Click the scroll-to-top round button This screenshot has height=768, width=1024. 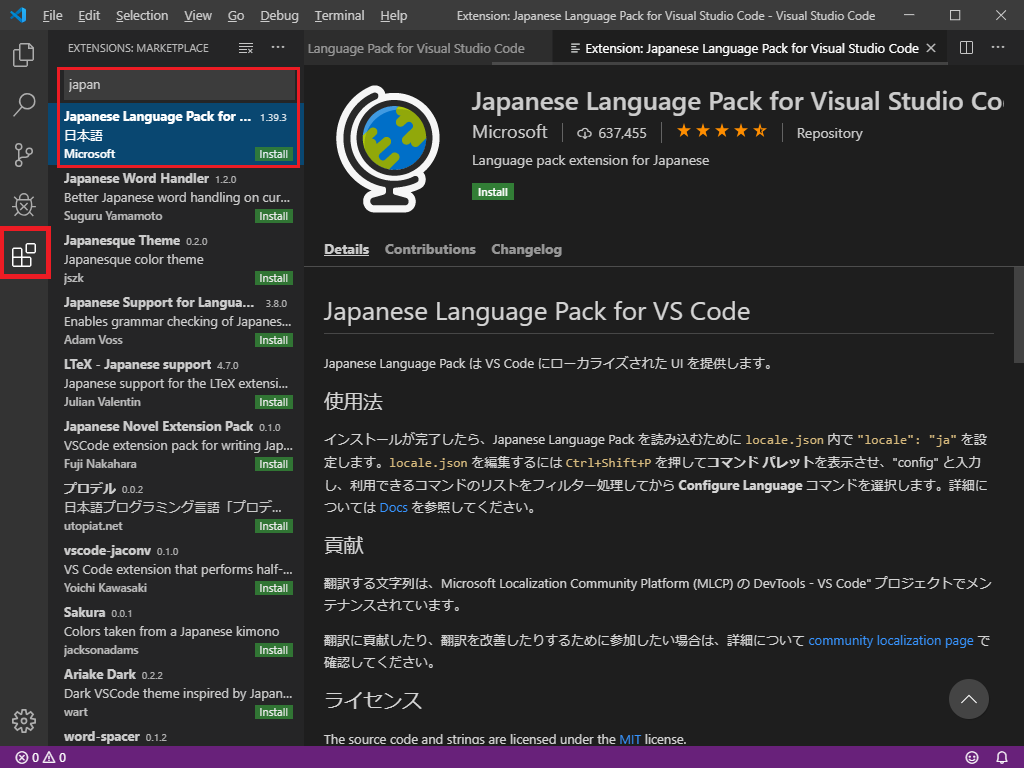point(968,699)
